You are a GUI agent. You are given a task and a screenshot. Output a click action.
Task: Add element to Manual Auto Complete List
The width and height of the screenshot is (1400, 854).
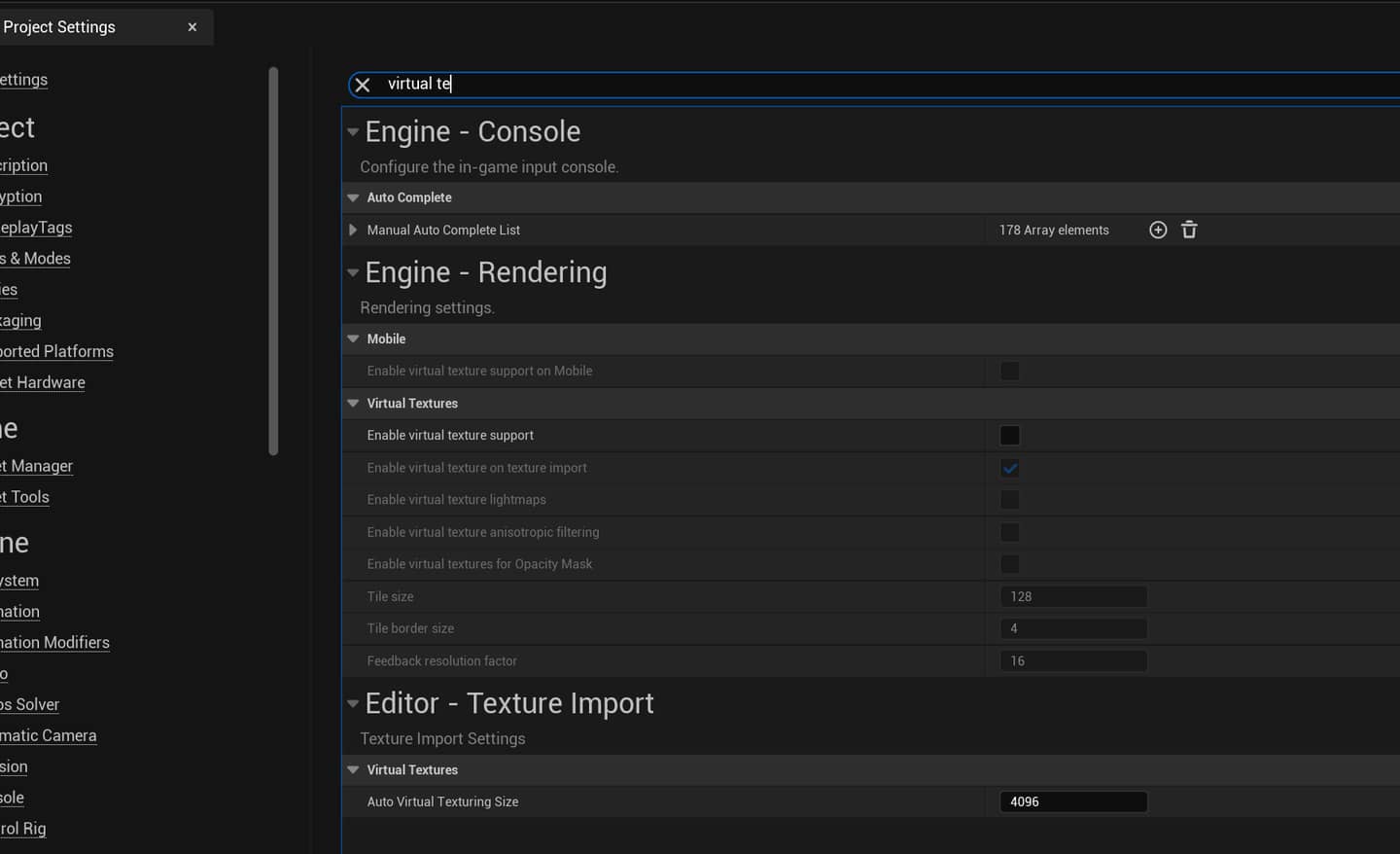tap(1157, 230)
